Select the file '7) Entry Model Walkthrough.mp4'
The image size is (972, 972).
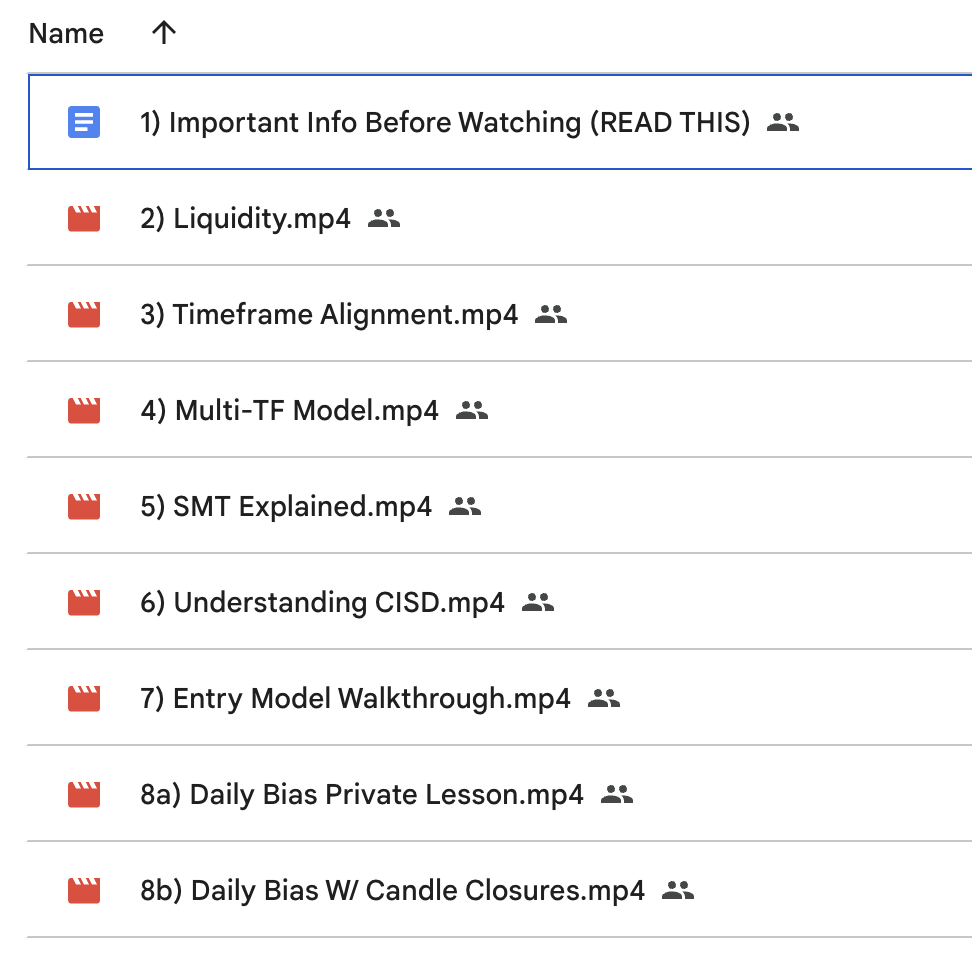[x=355, y=699]
